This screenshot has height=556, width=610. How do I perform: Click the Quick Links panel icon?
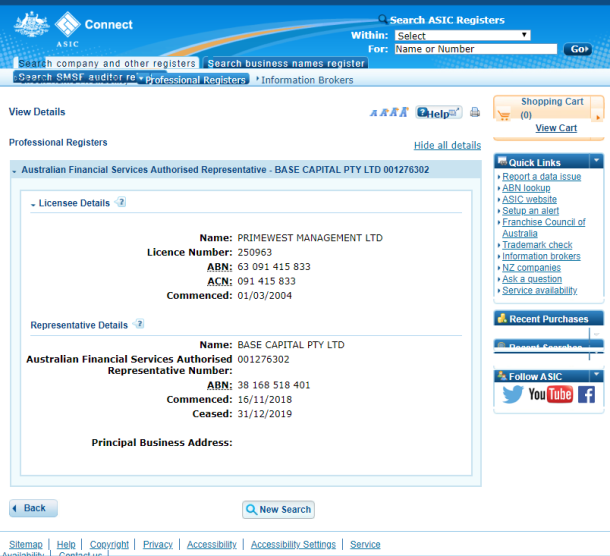coord(502,161)
